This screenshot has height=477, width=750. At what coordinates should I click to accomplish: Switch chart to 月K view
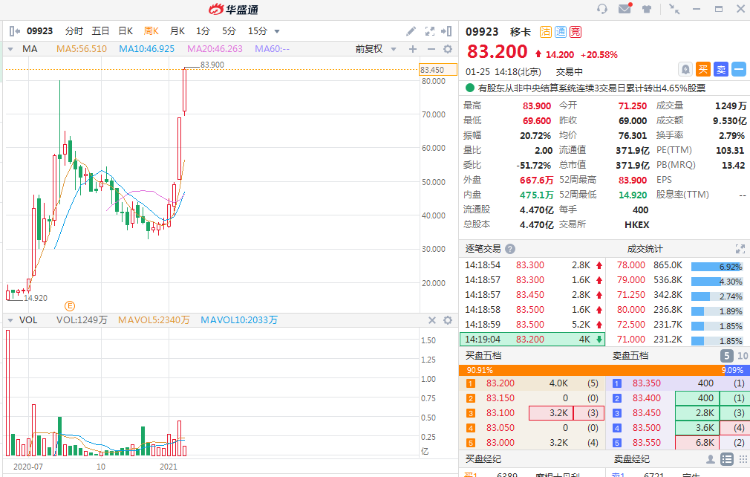(177, 31)
